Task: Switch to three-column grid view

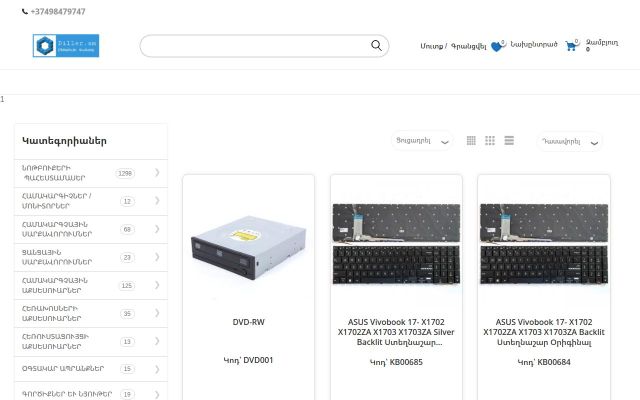Action: 490,140
